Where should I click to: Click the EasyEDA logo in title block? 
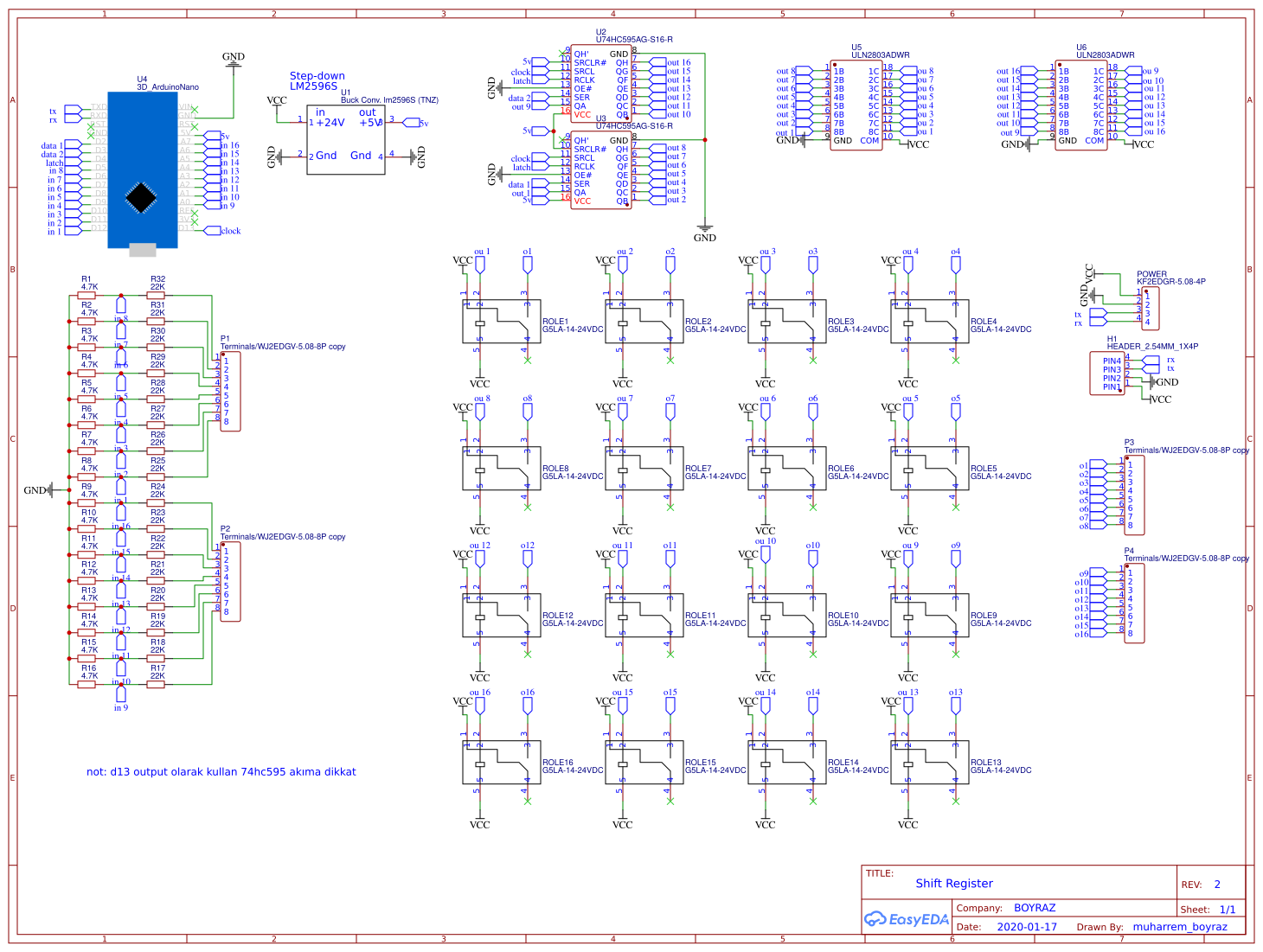click(907, 920)
